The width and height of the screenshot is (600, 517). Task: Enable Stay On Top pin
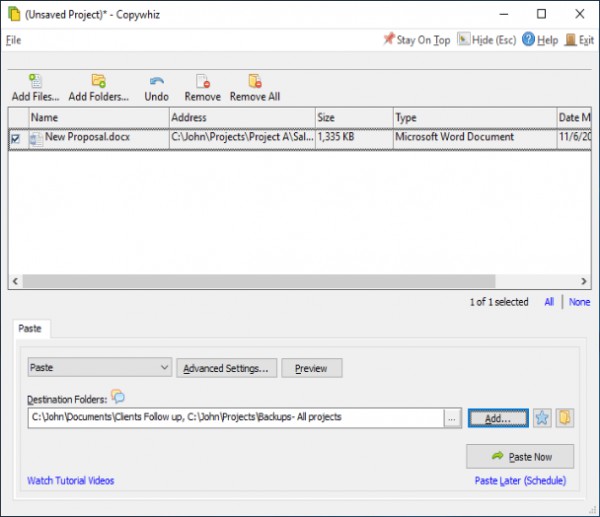tap(416, 40)
